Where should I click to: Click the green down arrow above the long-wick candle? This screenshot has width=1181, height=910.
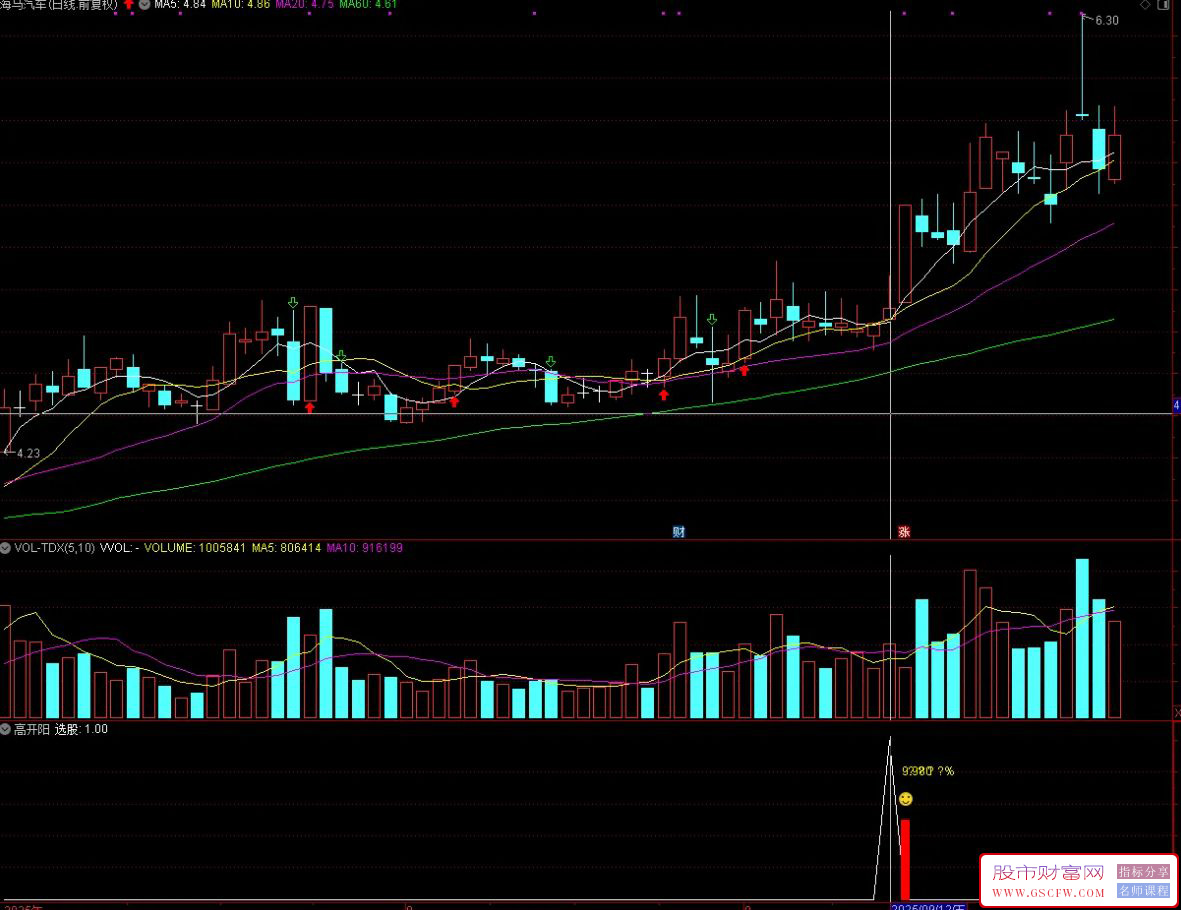(712, 319)
